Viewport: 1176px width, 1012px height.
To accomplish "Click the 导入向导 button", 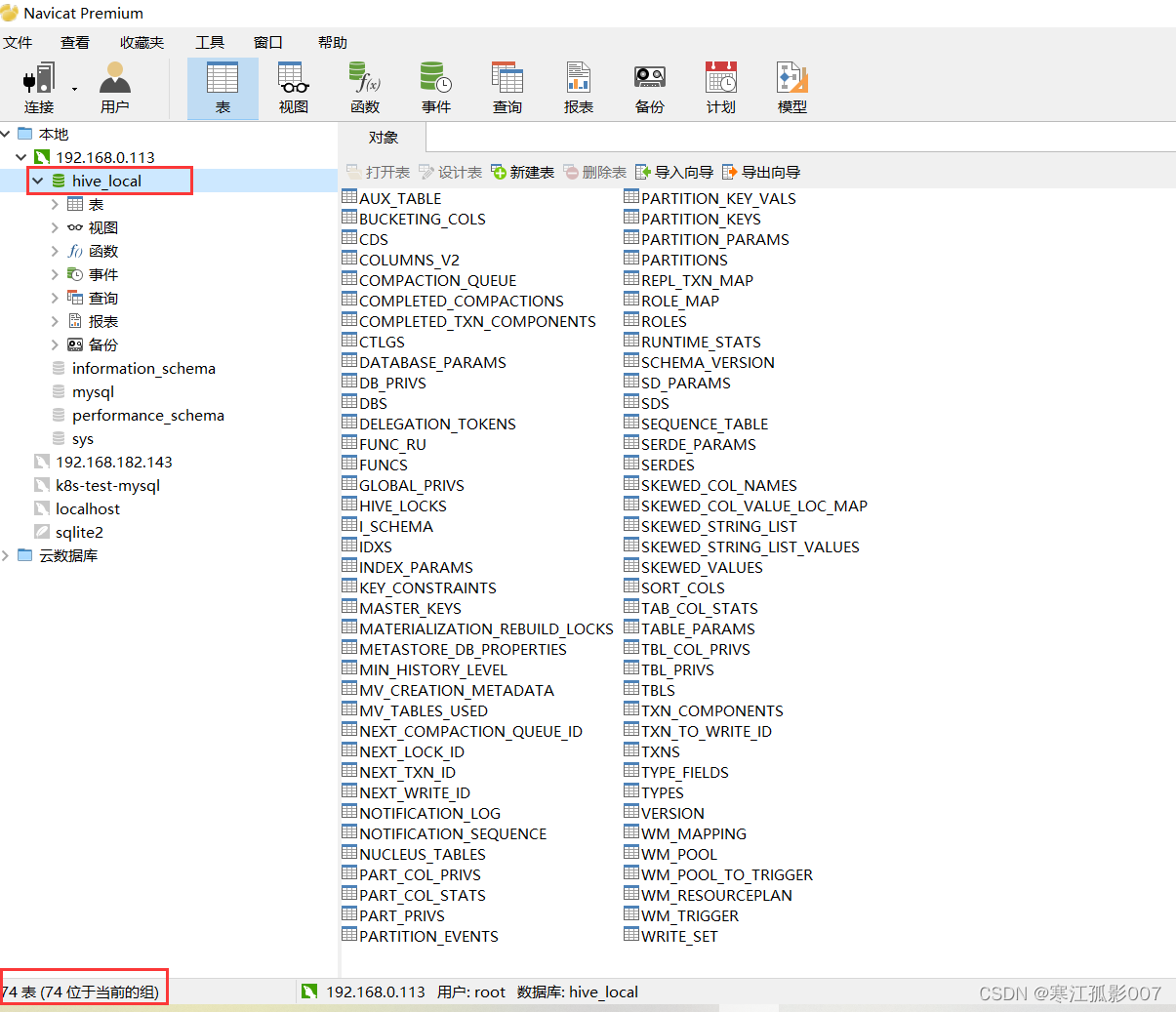I will coord(674,172).
